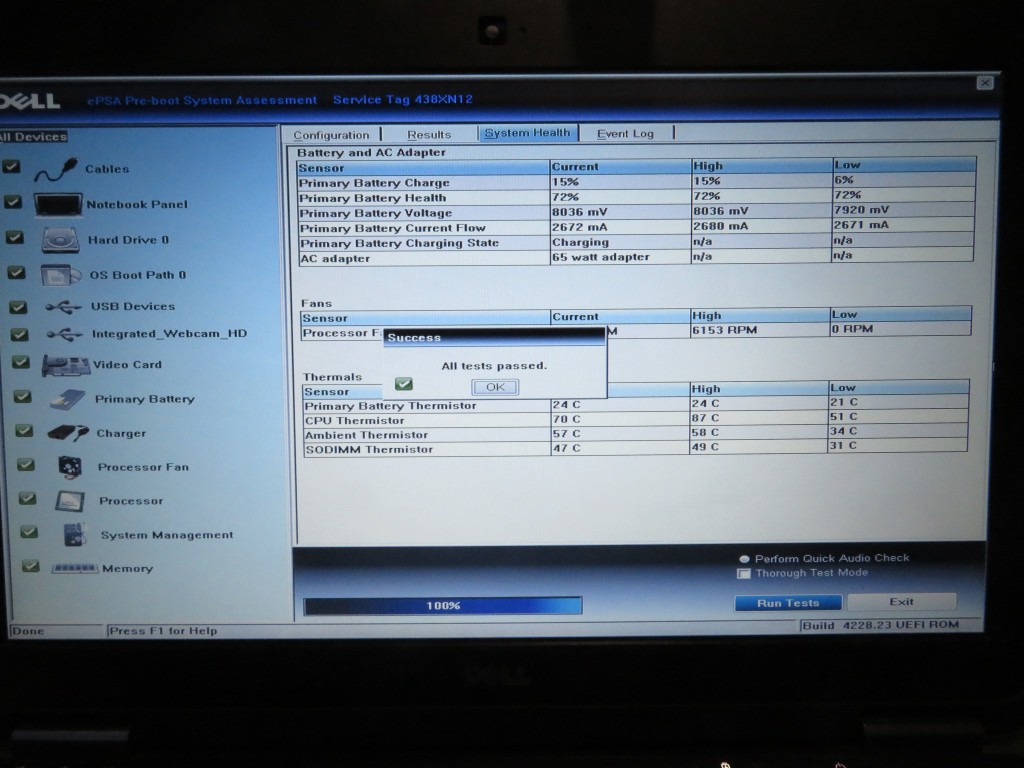Select the USB Devices icon

(63, 306)
